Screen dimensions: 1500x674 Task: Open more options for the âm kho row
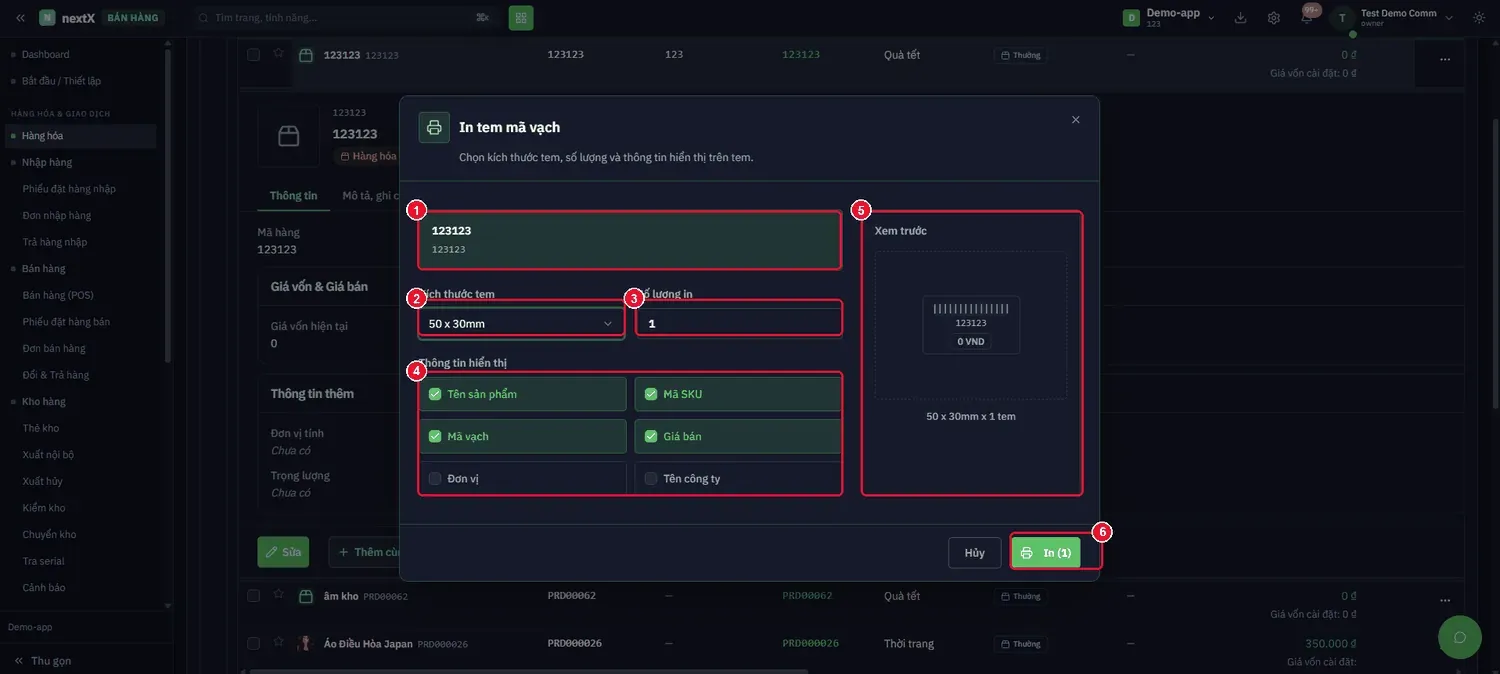click(1445, 601)
